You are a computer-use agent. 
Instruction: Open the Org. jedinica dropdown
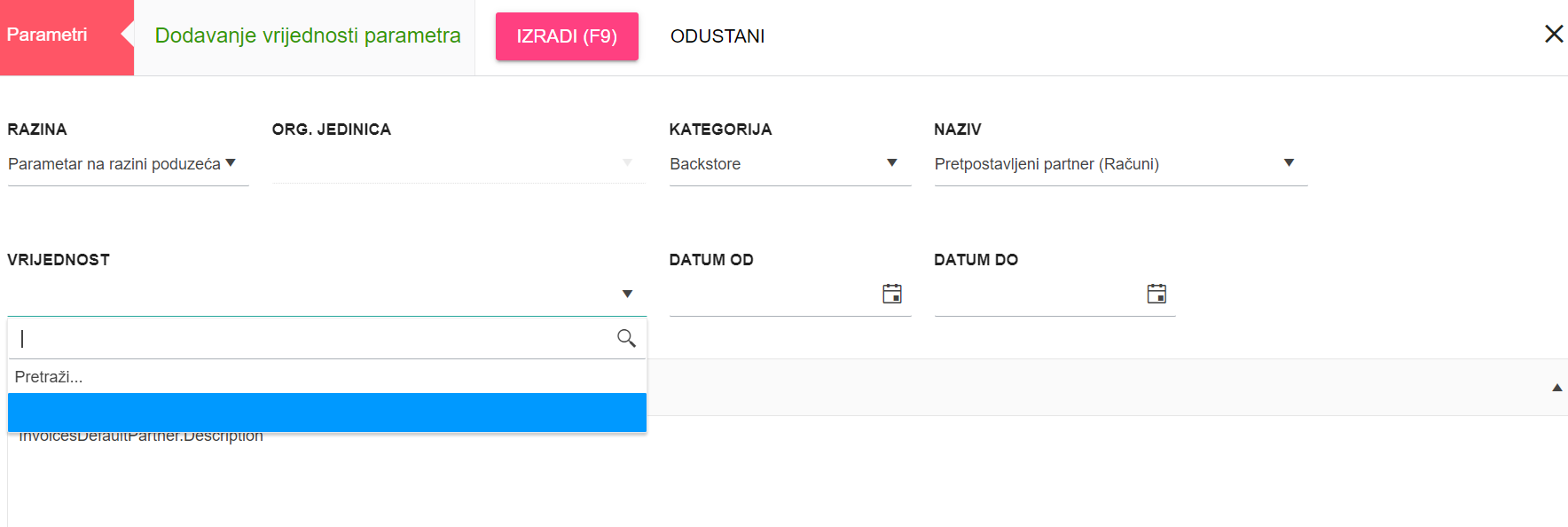click(627, 163)
